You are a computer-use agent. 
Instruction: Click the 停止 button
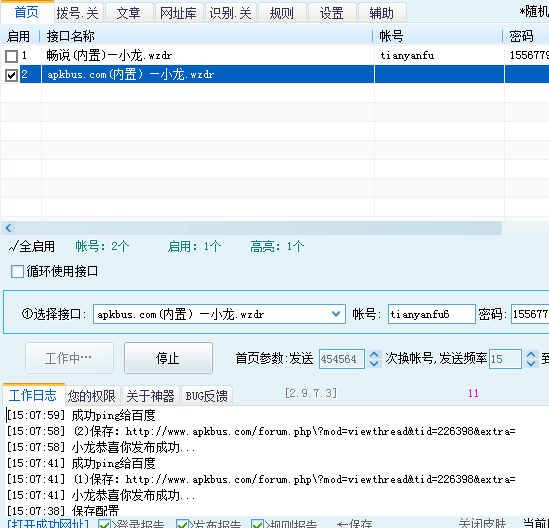[x=168, y=358]
